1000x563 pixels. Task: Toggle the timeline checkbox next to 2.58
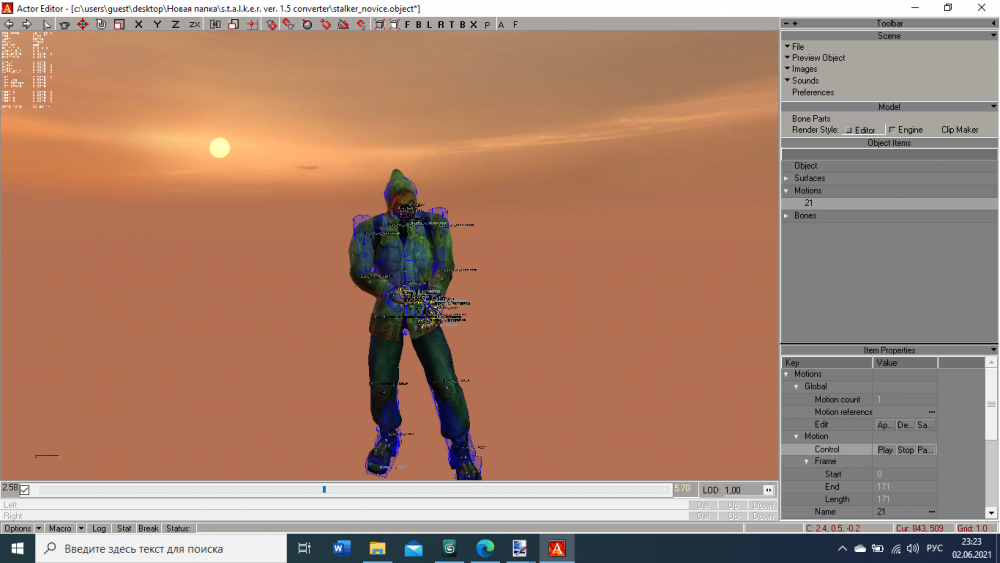point(24,490)
